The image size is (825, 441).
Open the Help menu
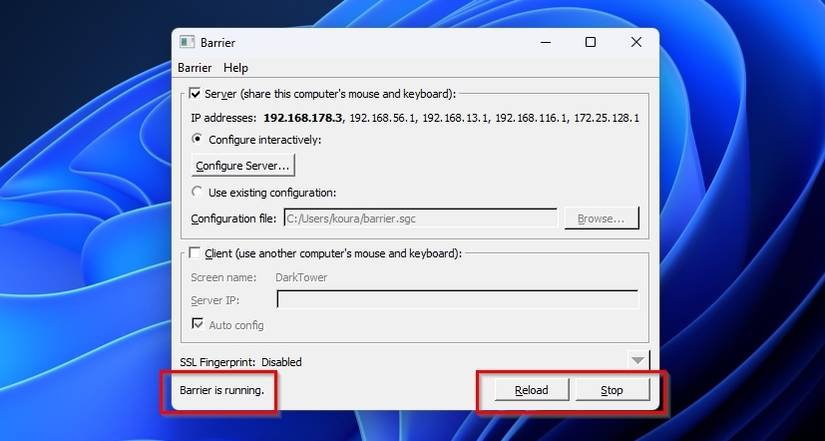[236, 68]
